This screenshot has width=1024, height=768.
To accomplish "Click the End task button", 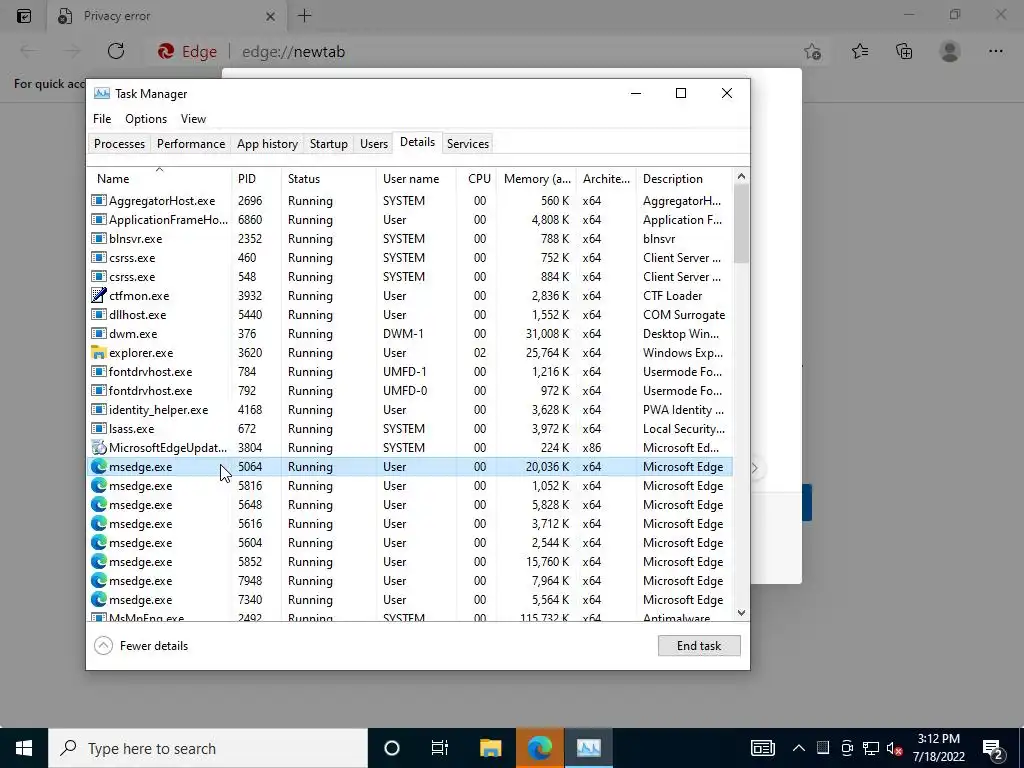I will click(699, 646).
